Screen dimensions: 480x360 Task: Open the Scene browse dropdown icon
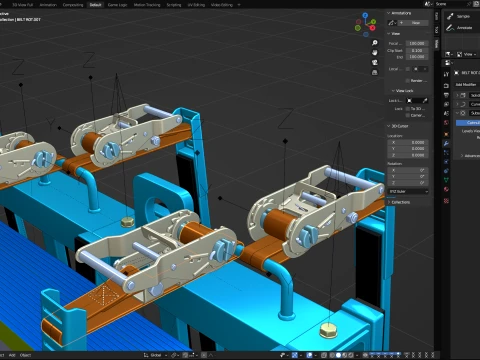coord(429,4)
